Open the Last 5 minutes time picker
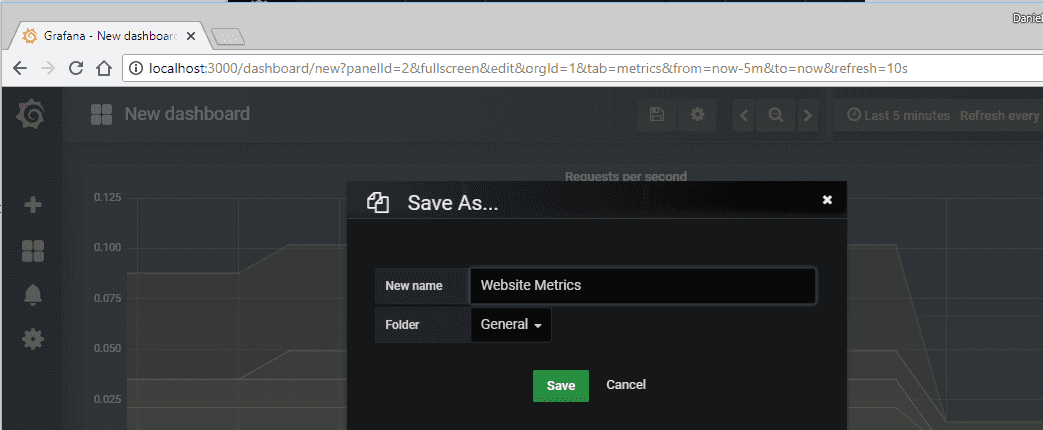 (899, 116)
